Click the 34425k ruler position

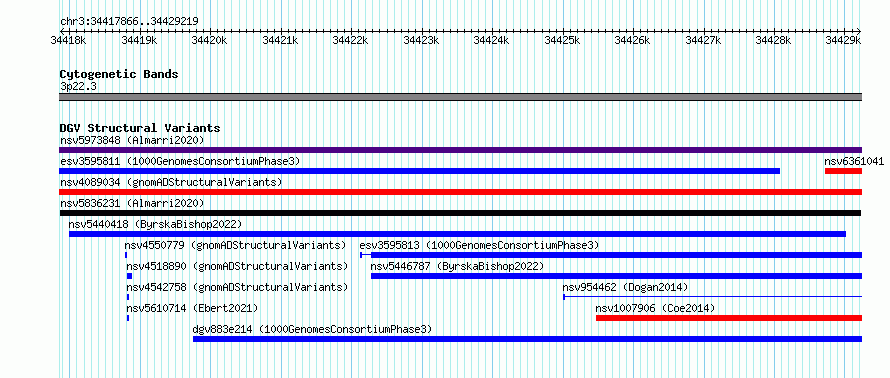click(x=562, y=40)
